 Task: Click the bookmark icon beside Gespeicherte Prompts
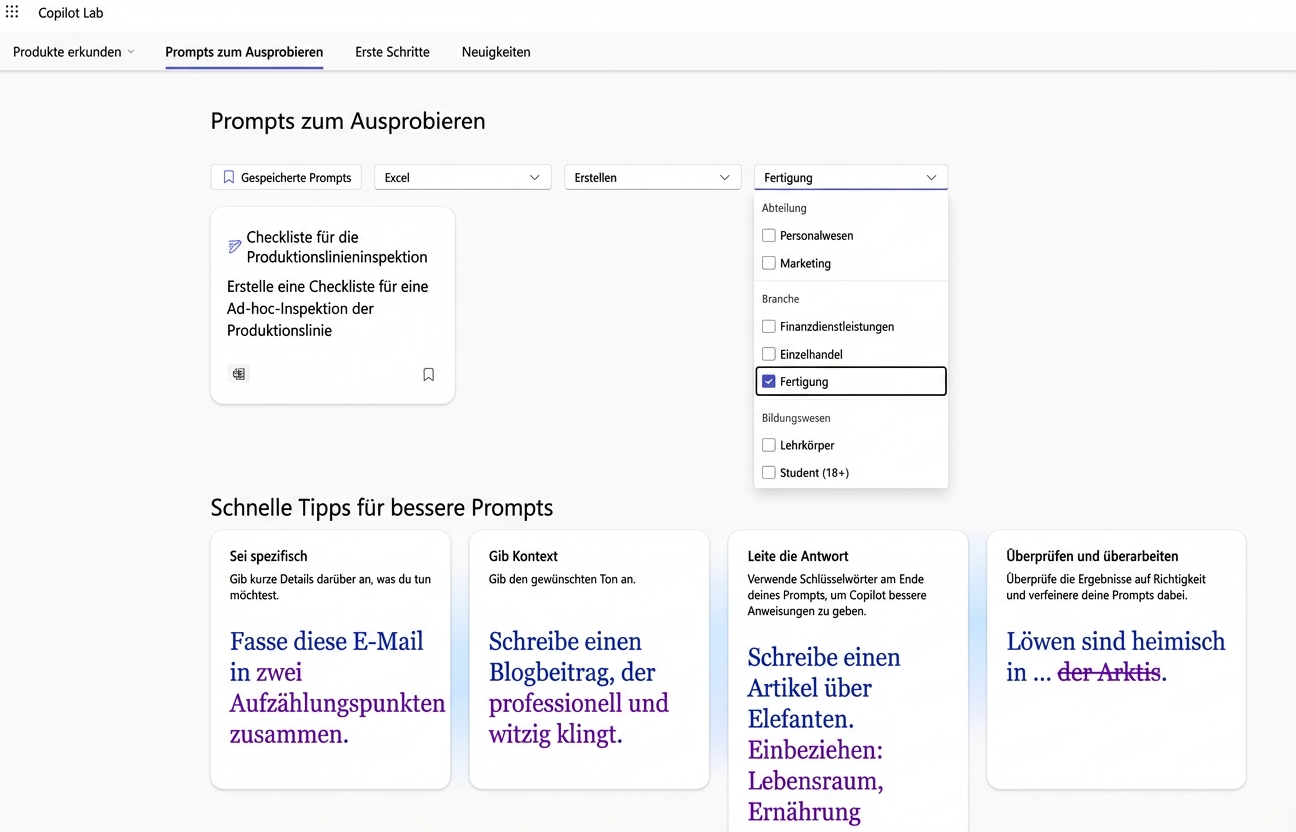[x=226, y=176]
